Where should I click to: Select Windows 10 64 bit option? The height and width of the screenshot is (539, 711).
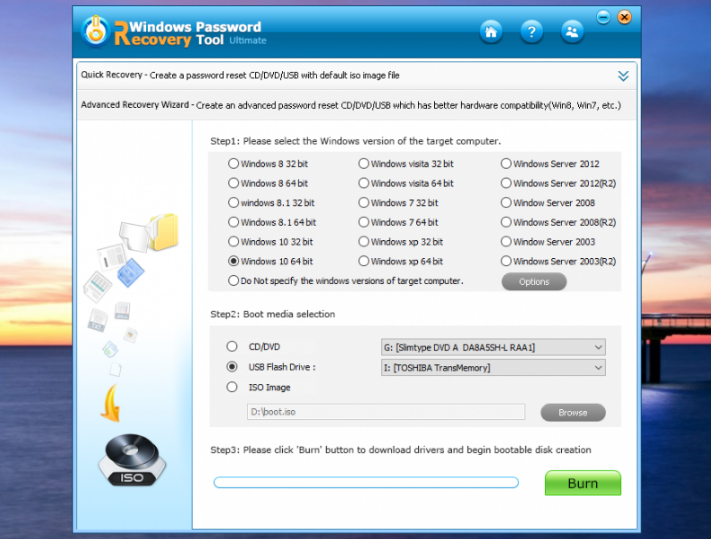tap(270, 261)
